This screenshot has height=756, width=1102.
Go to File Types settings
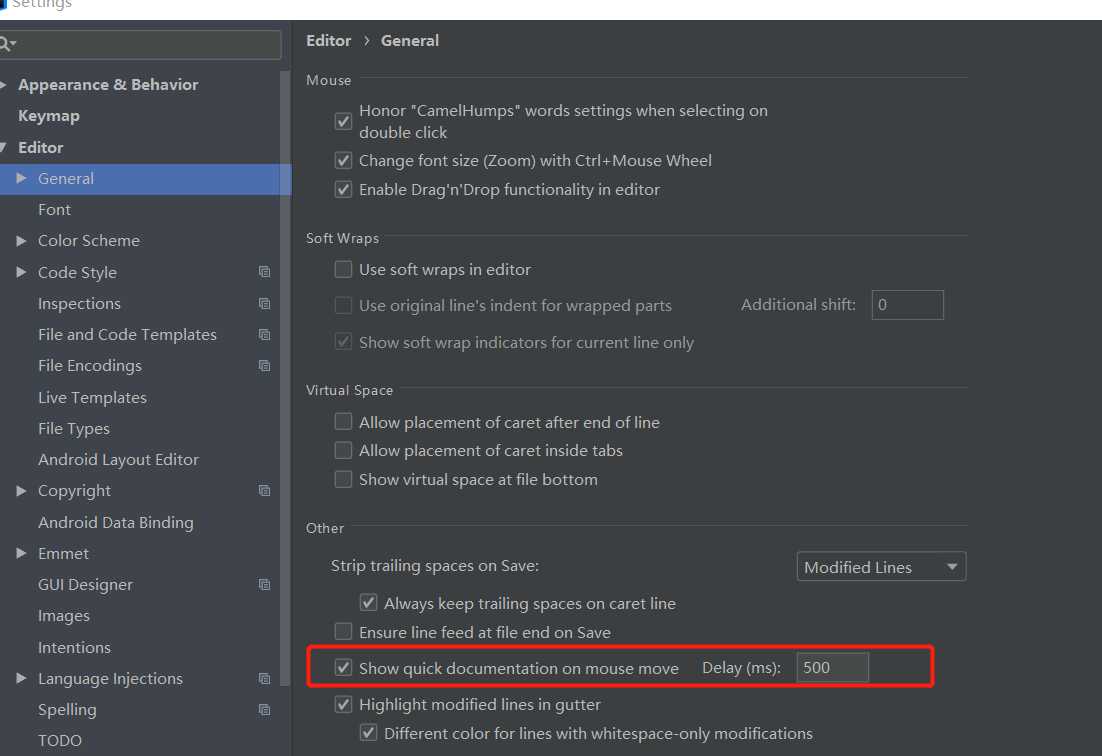click(74, 429)
